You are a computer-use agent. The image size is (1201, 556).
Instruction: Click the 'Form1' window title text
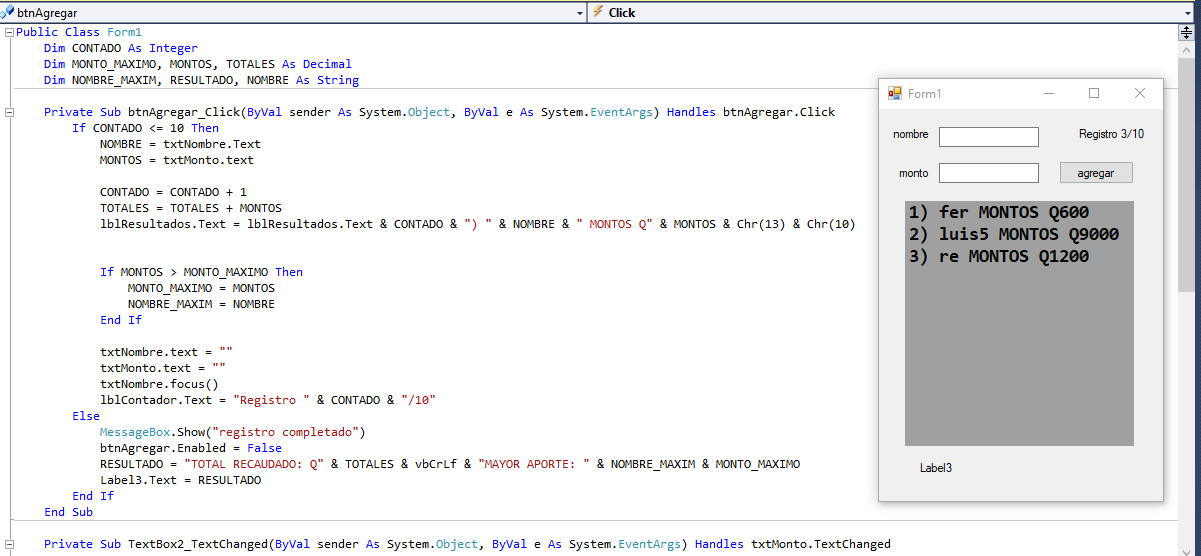point(925,94)
